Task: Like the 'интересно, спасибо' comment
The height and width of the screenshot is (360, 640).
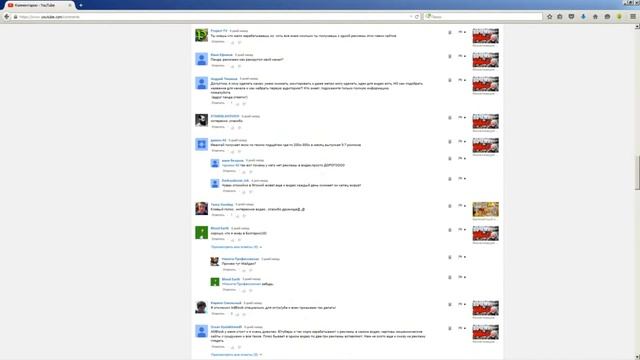Action: pos(233,127)
